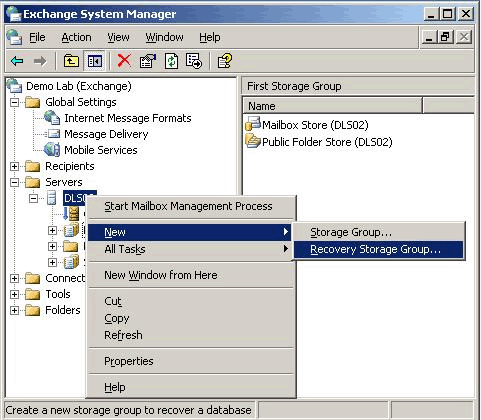The width and height of the screenshot is (481, 420).
Task: Click the Properties toolbar icon
Action: point(148,61)
